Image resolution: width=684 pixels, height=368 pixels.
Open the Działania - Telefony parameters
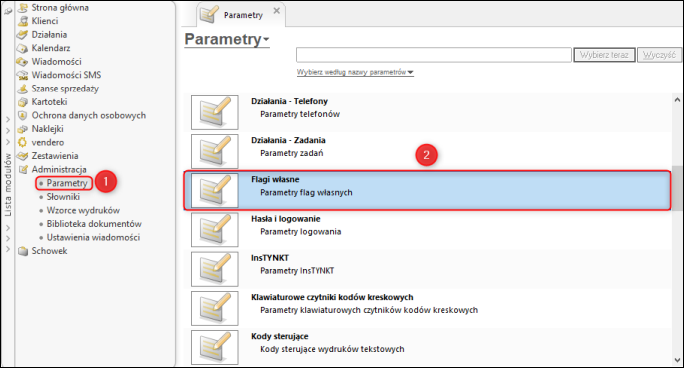coord(427,112)
